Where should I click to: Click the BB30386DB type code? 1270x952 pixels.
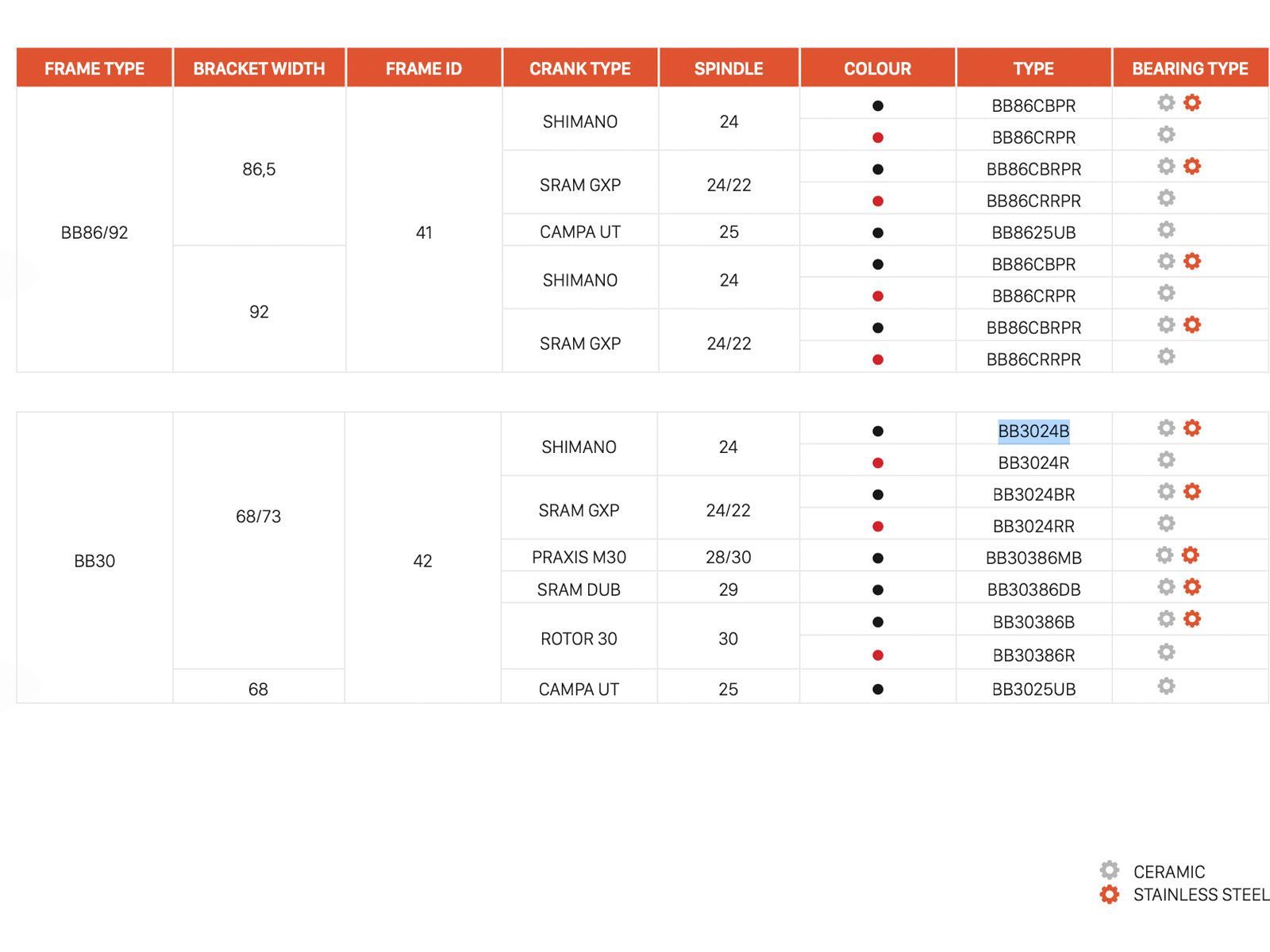coord(1033,590)
